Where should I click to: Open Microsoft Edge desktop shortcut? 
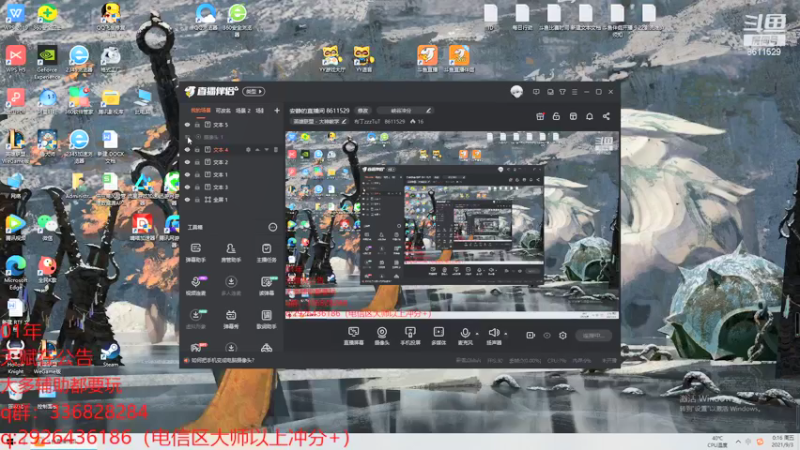pyautogui.click(x=15, y=273)
